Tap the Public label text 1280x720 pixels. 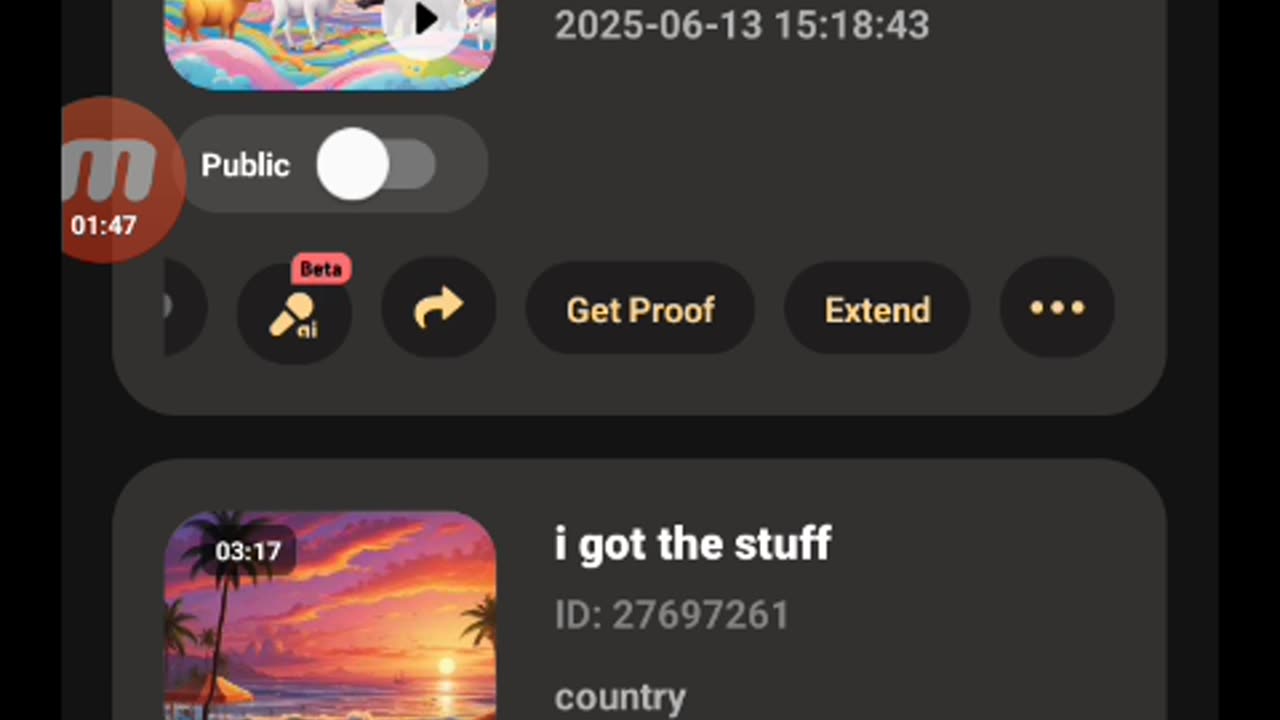(x=245, y=165)
